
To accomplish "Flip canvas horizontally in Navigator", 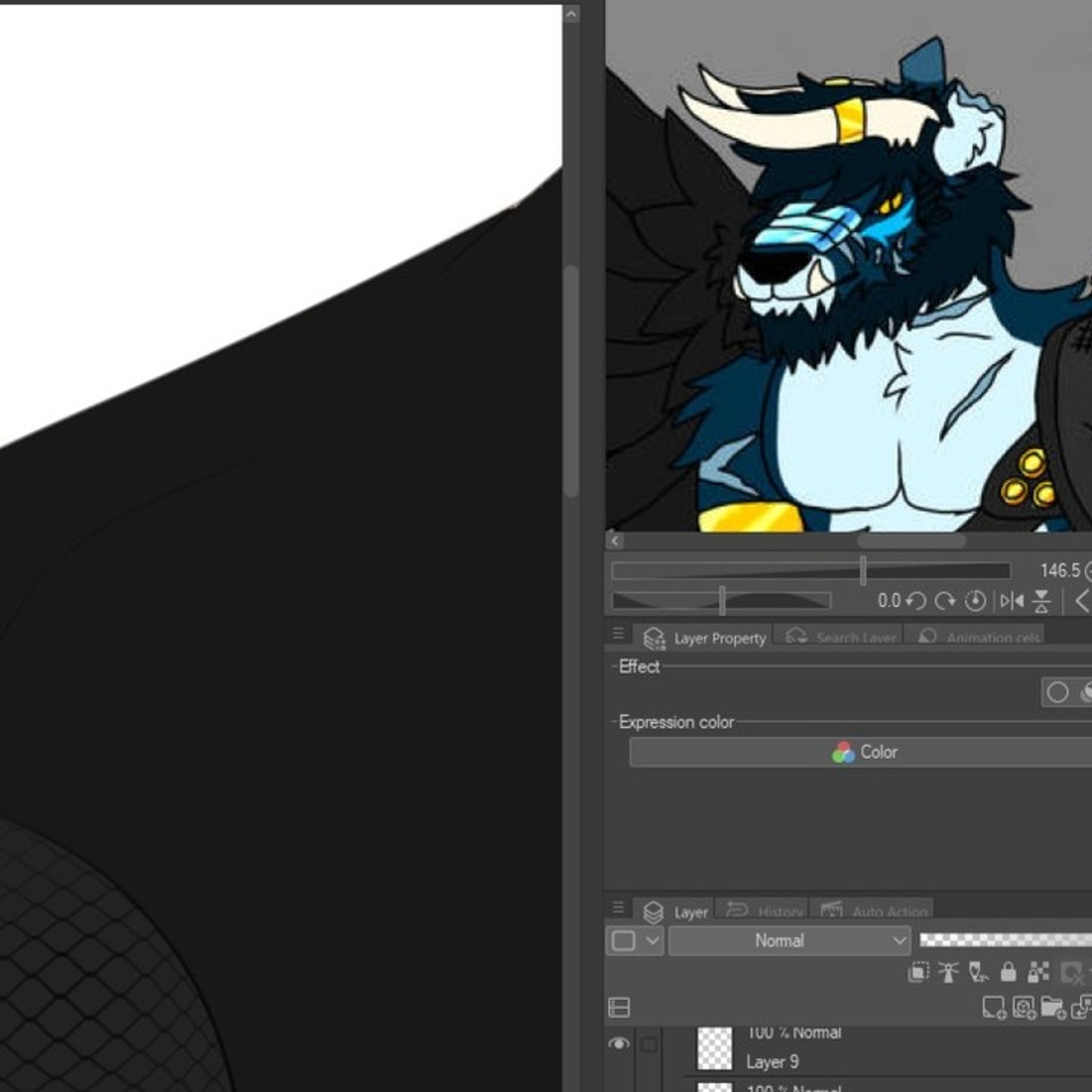I will tap(1011, 601).
